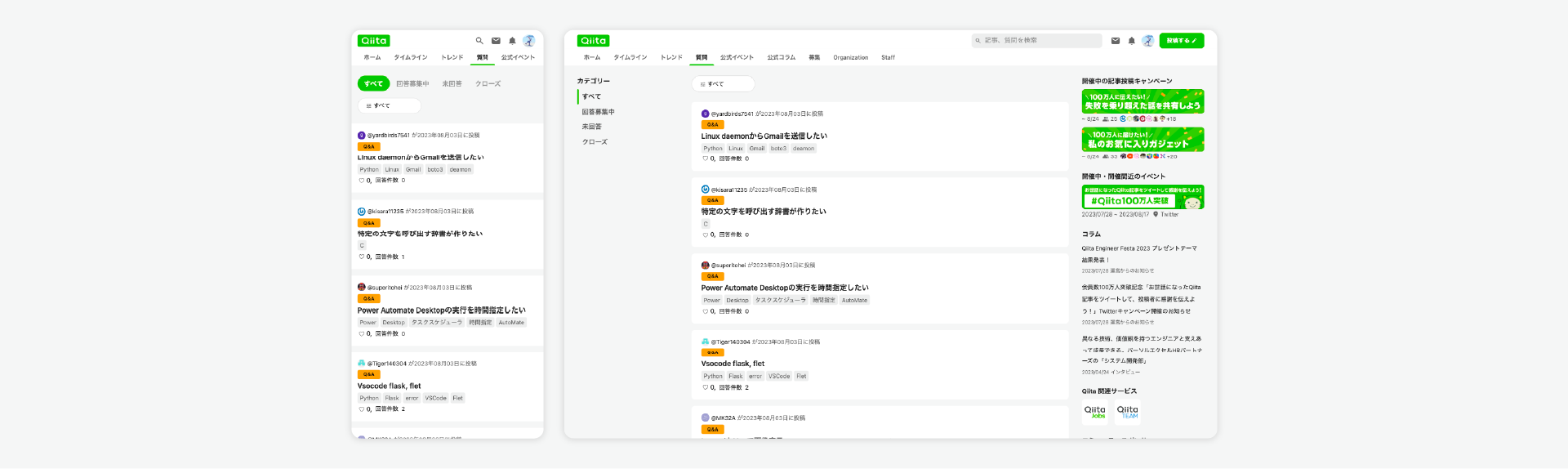Click @yardbirds7541 avatar in mobile question card
The image size is (1568, 469).
pyautogui.click(x=362, y=136)
